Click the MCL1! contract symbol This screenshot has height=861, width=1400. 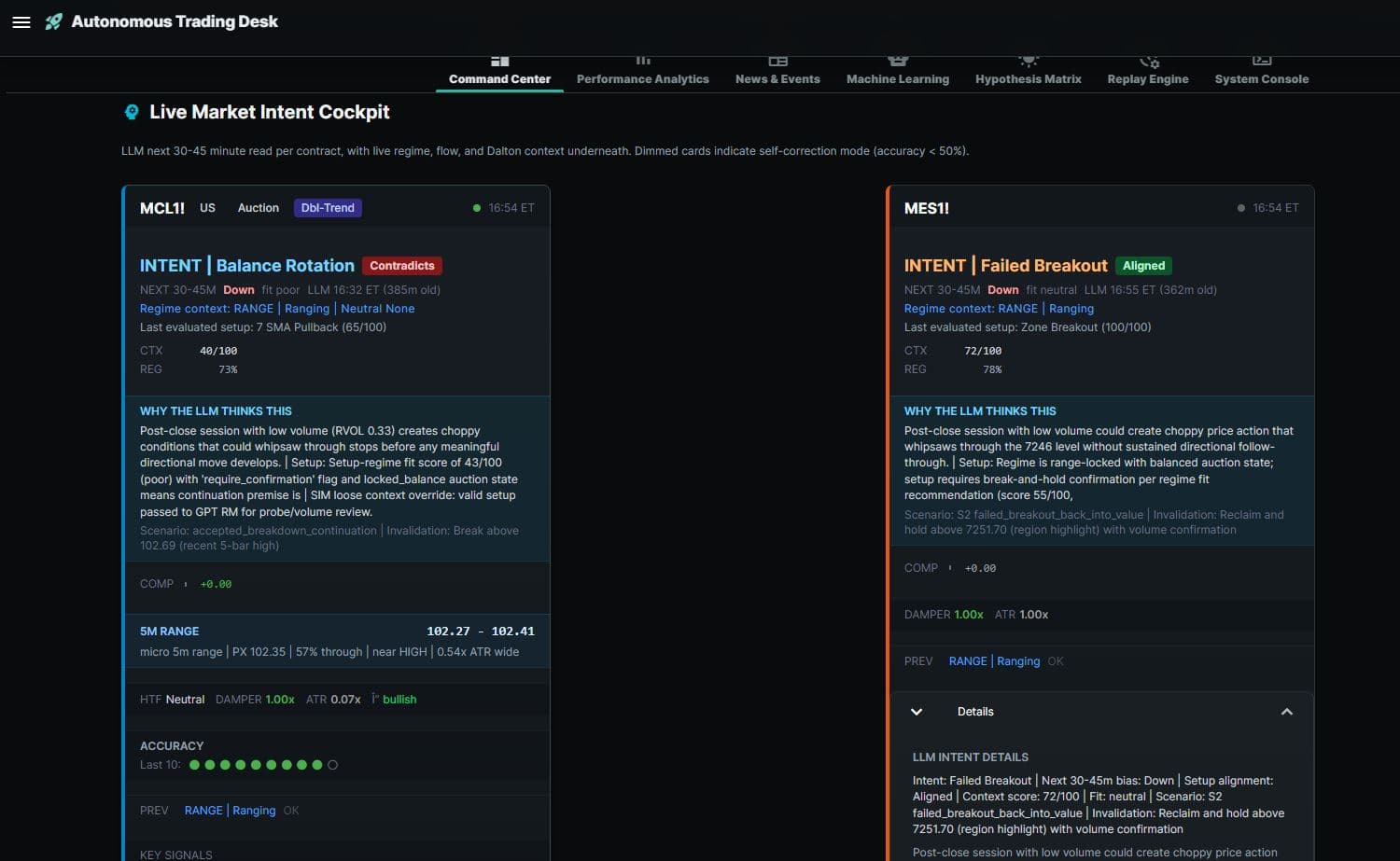[162, 208]
